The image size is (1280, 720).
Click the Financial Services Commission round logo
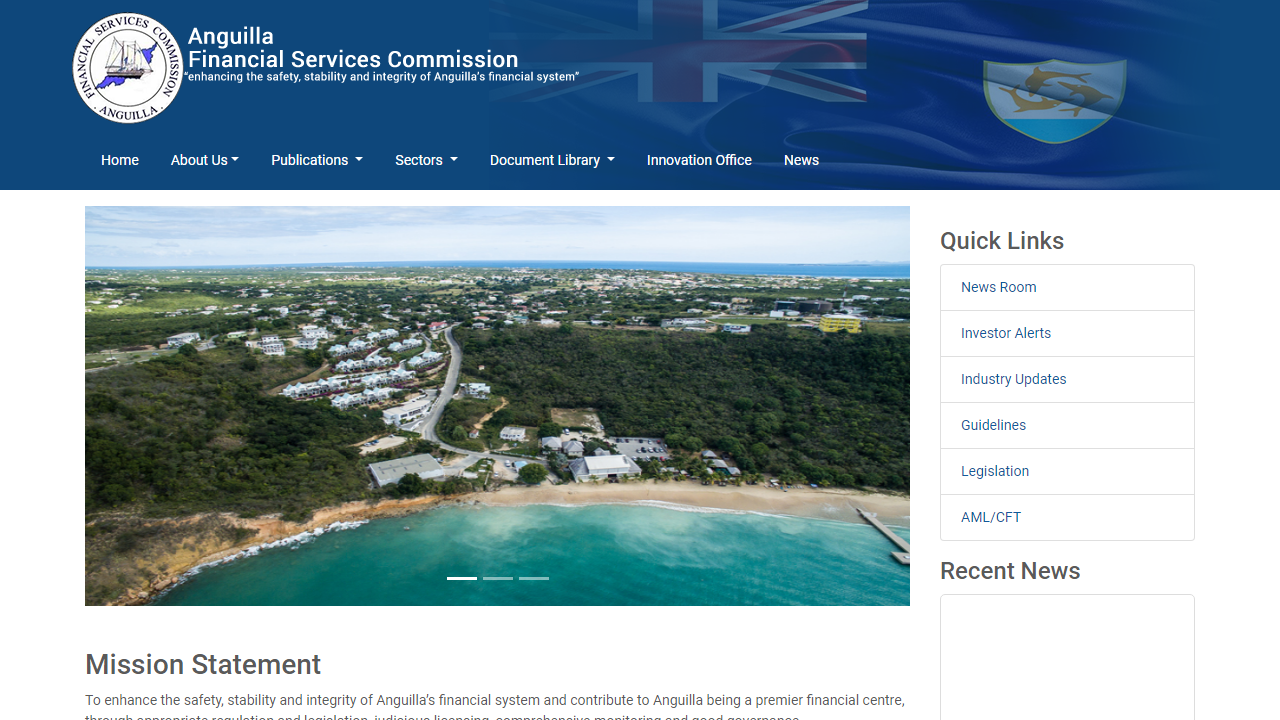128,68
